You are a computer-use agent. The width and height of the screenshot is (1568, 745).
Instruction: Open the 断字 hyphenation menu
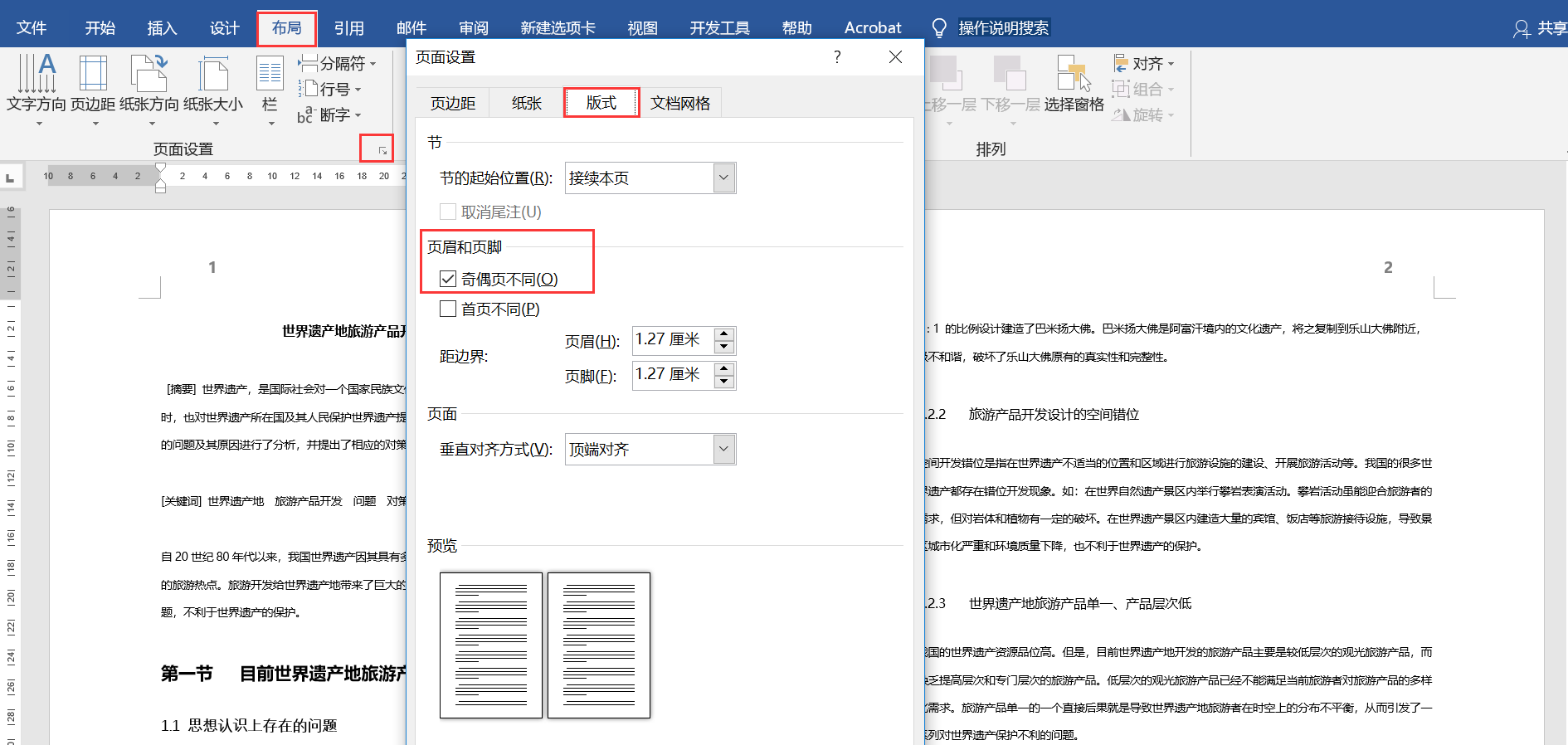click(x=330, y=114)
